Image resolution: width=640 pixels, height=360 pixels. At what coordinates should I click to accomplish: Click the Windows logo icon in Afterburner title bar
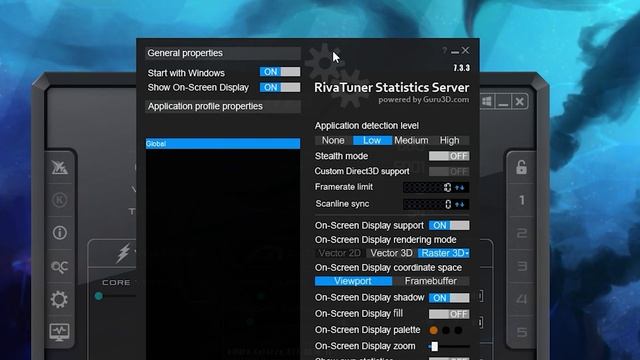tap(487, 101)
